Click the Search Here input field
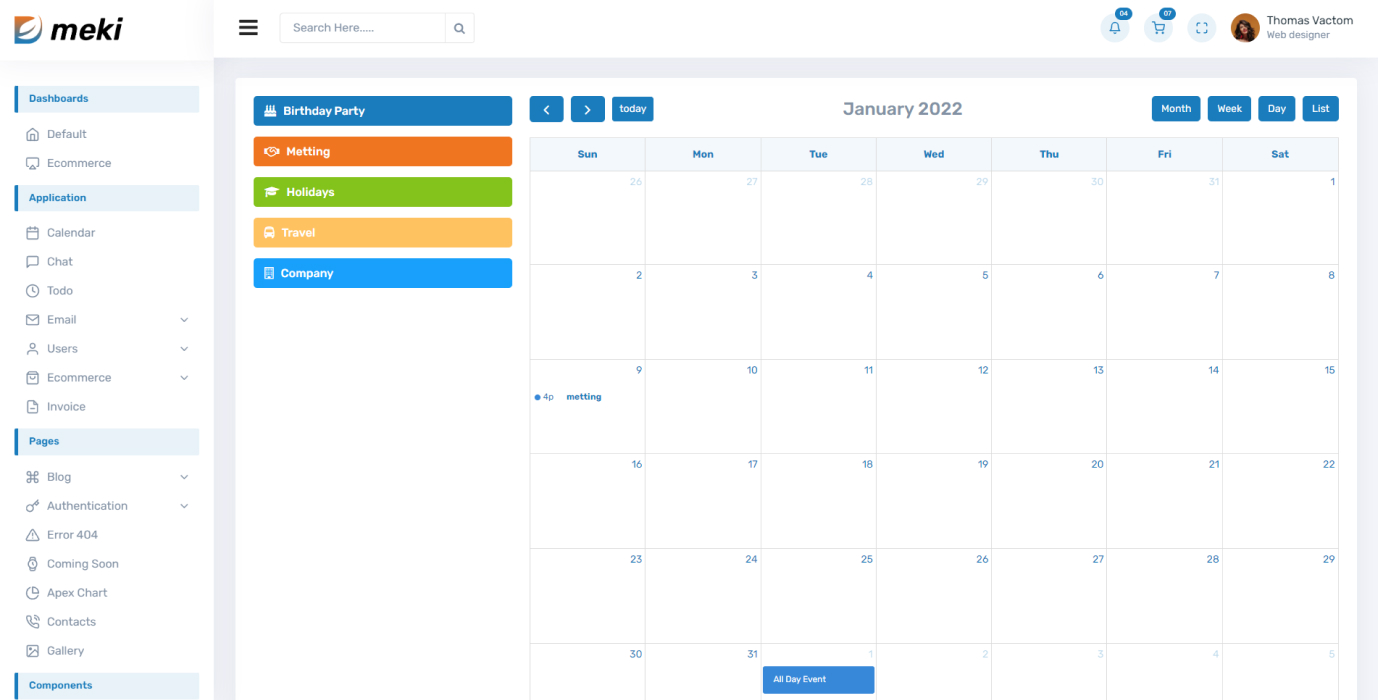 362,28
